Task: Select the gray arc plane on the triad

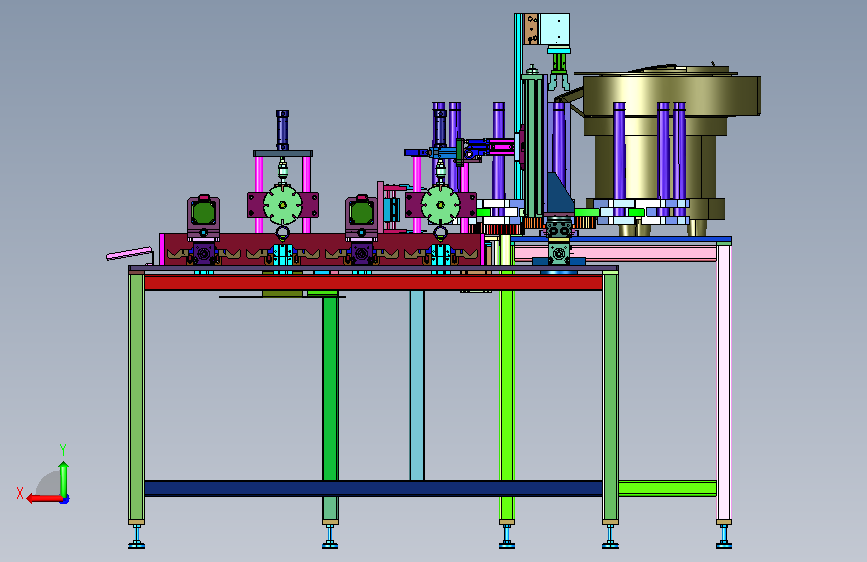Action: pos(50,484)
